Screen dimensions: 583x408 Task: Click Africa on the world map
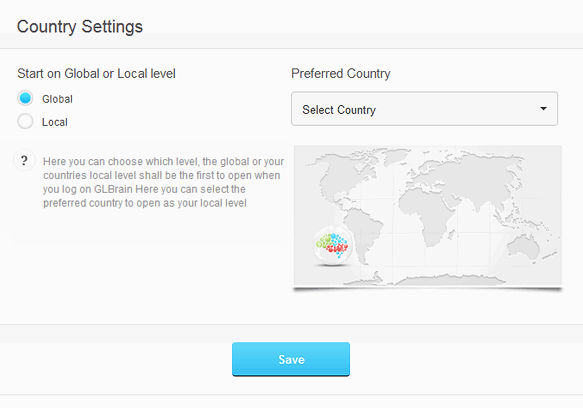[431, 216]
